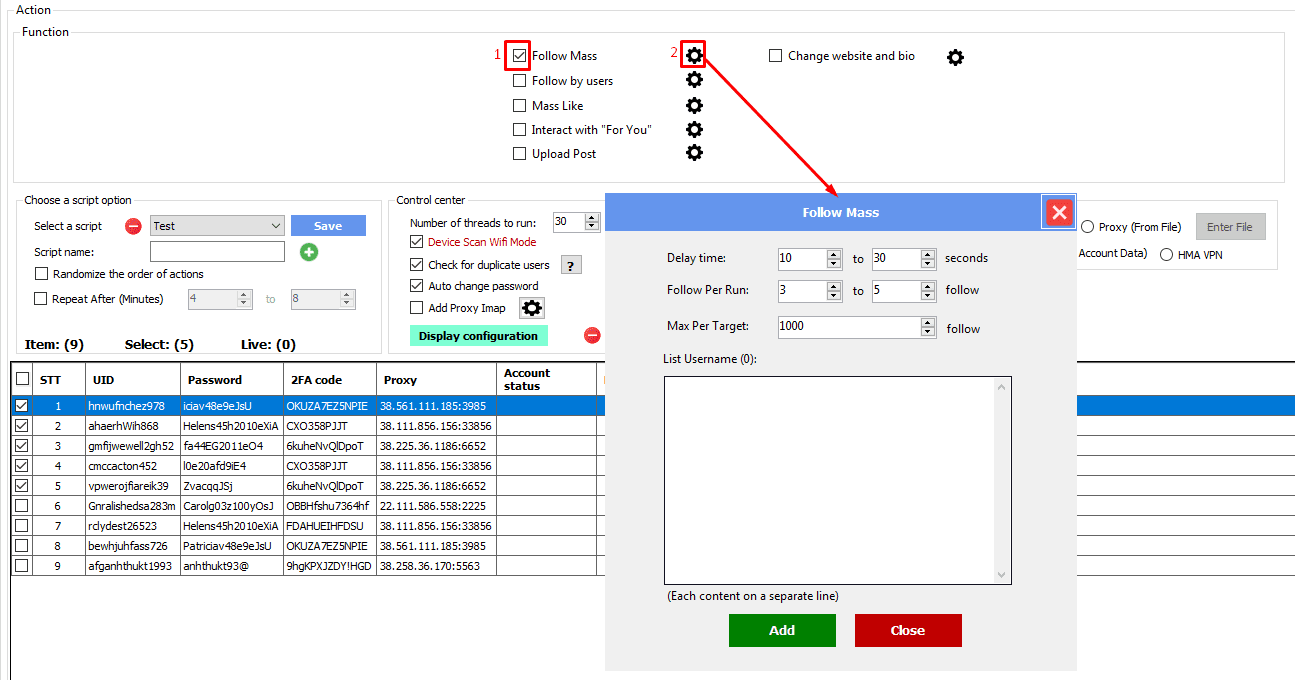
Task: Increase Delay time minimum value spinner
Action: tap(834, 254)
